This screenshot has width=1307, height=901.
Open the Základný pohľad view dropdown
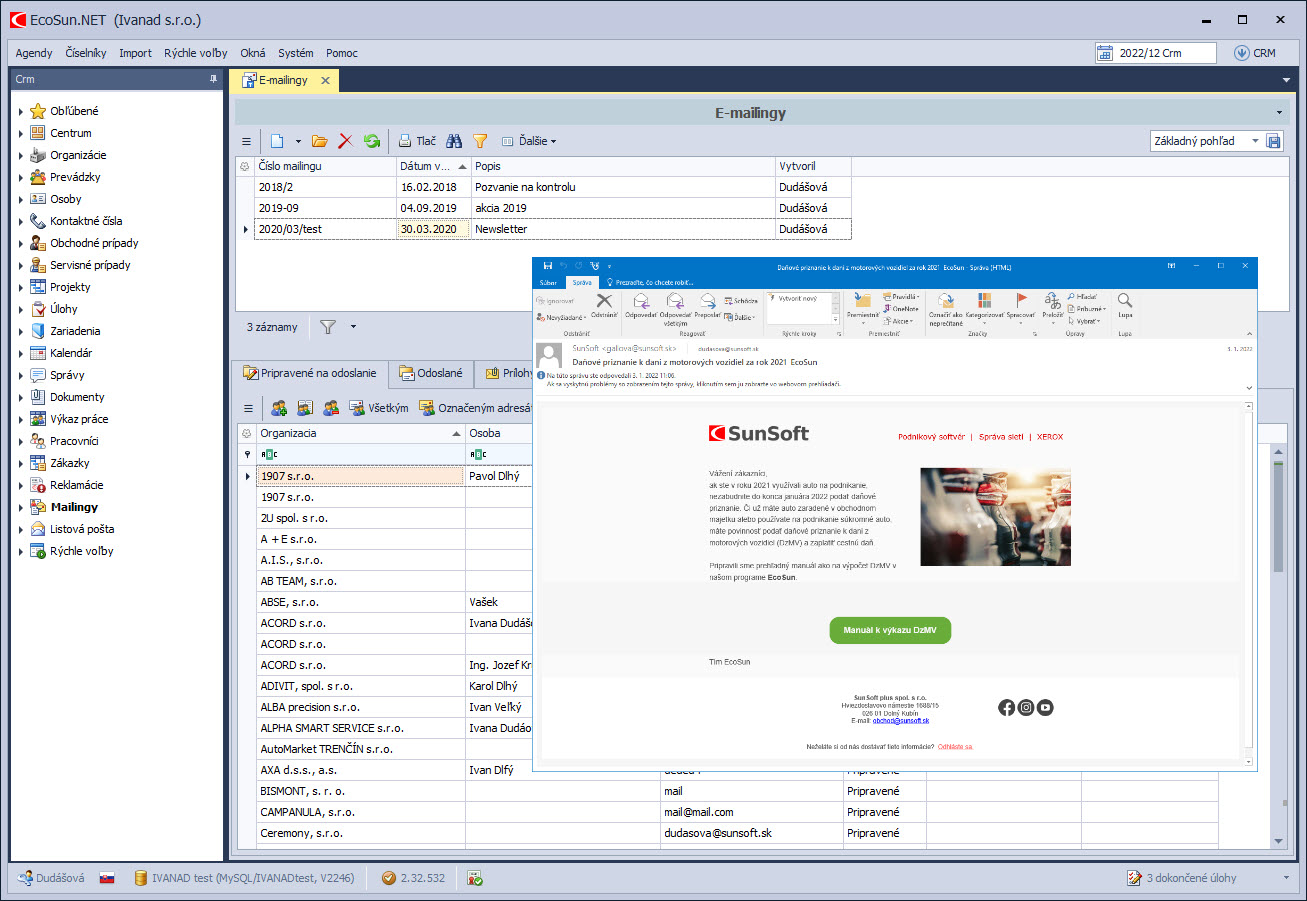coord(1255,141)
